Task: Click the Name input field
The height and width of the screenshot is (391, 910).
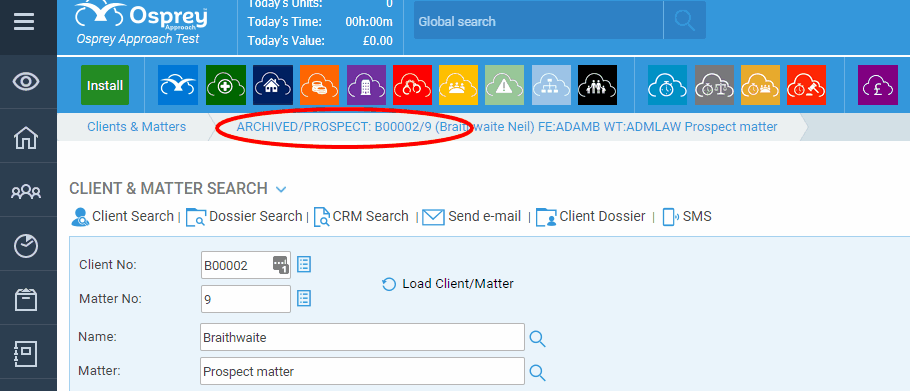Action: pyautogui.click(x=362, y=337)
